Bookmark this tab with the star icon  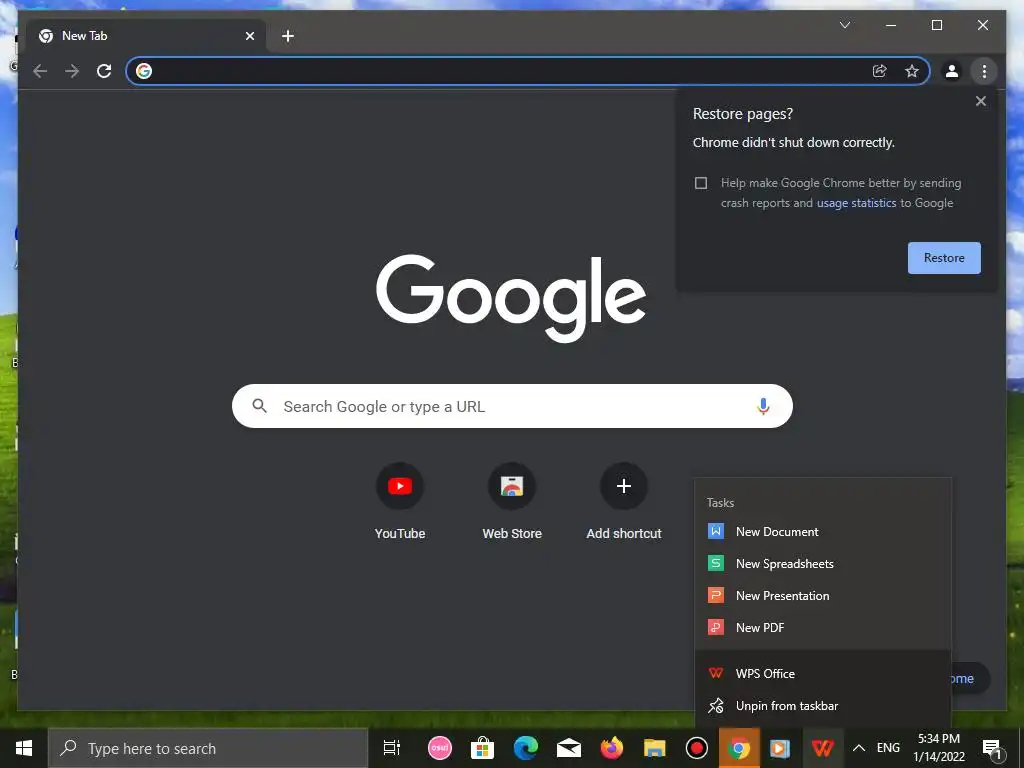(912, 71)
